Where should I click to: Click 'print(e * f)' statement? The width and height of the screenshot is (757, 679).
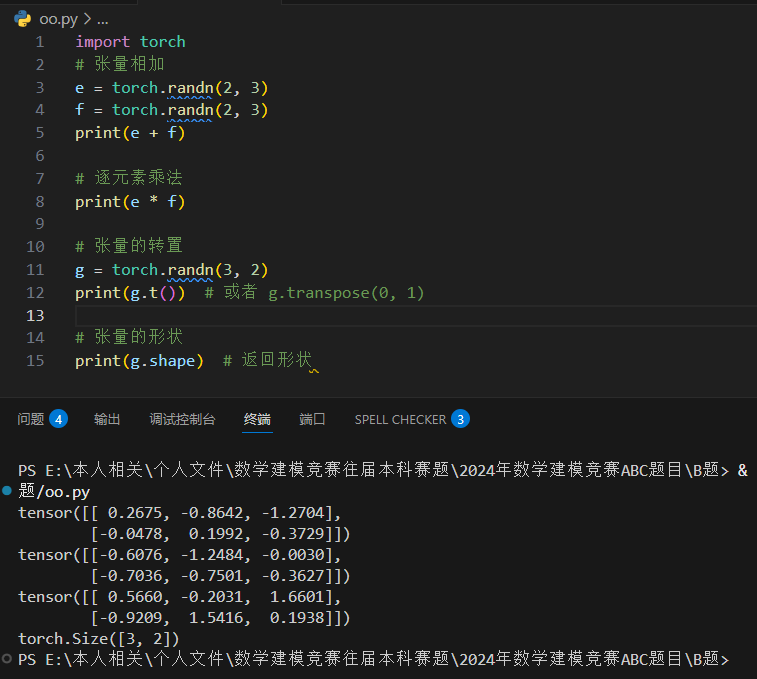coord(130,201)
